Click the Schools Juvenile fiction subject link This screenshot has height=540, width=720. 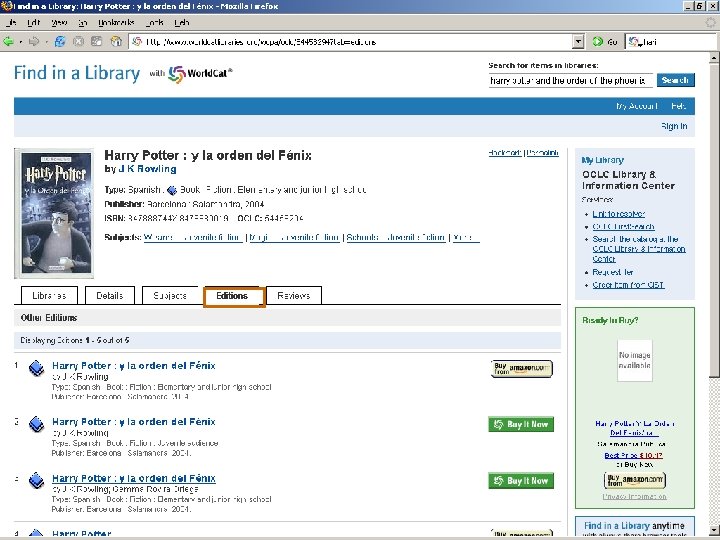coord(396,237)
